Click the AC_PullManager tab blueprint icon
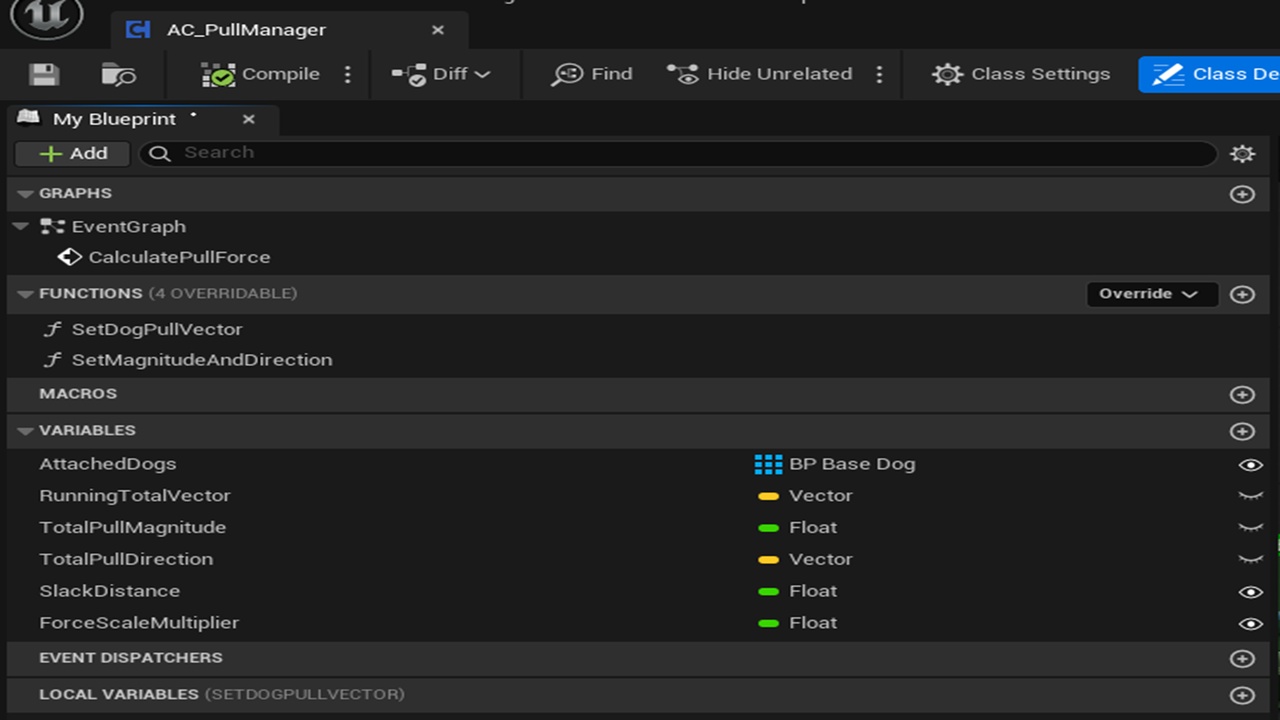1280x720 pixels. point(137,30)
